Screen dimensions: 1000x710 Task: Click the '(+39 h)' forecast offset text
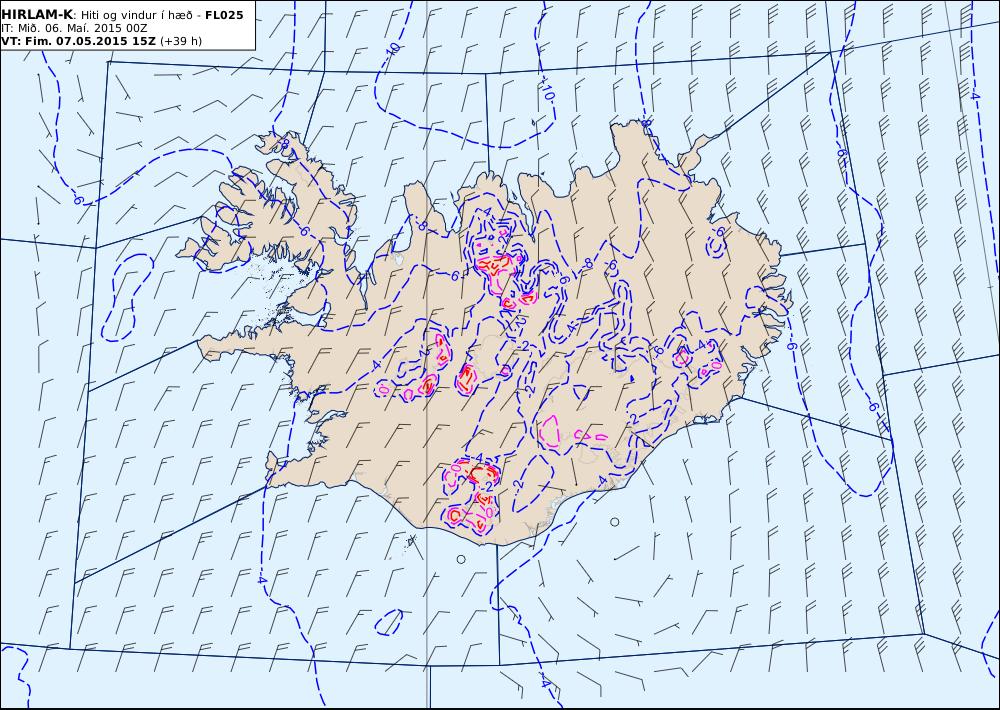(x=180, y=41)
